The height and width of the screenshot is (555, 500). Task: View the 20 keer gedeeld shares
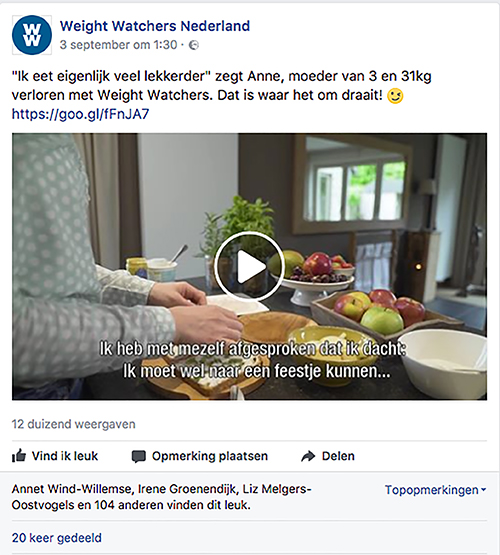click(57, 538)
